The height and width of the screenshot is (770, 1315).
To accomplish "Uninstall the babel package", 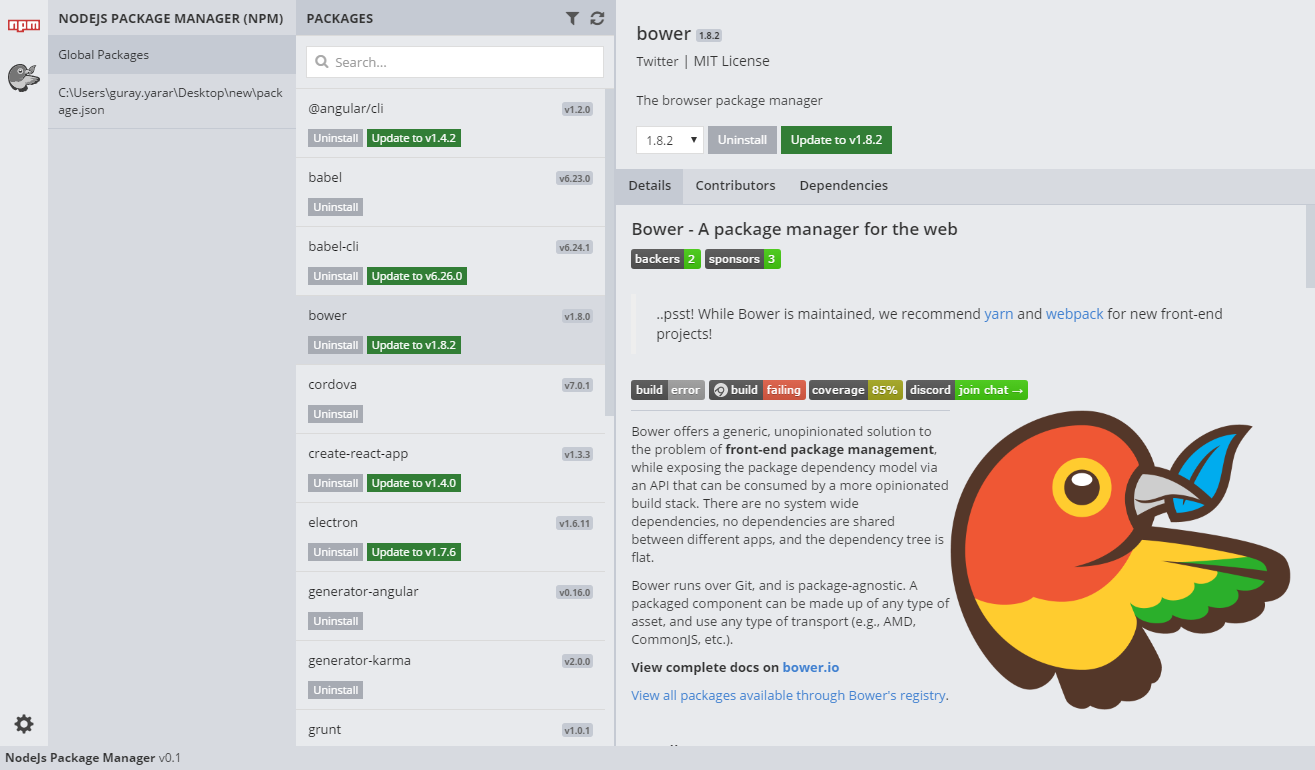I will pyautogui.click(x=336, y=207).
